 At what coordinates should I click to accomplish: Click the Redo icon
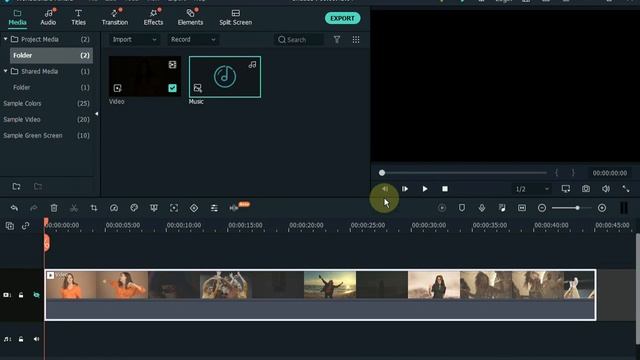pyautogui.click(x=34, y=208)
